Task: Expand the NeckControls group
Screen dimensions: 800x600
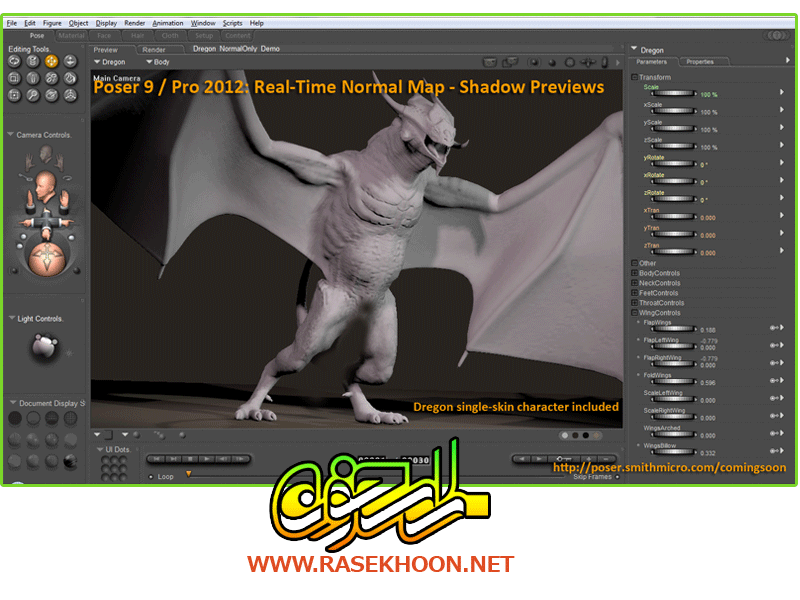Action: [635, 283]
